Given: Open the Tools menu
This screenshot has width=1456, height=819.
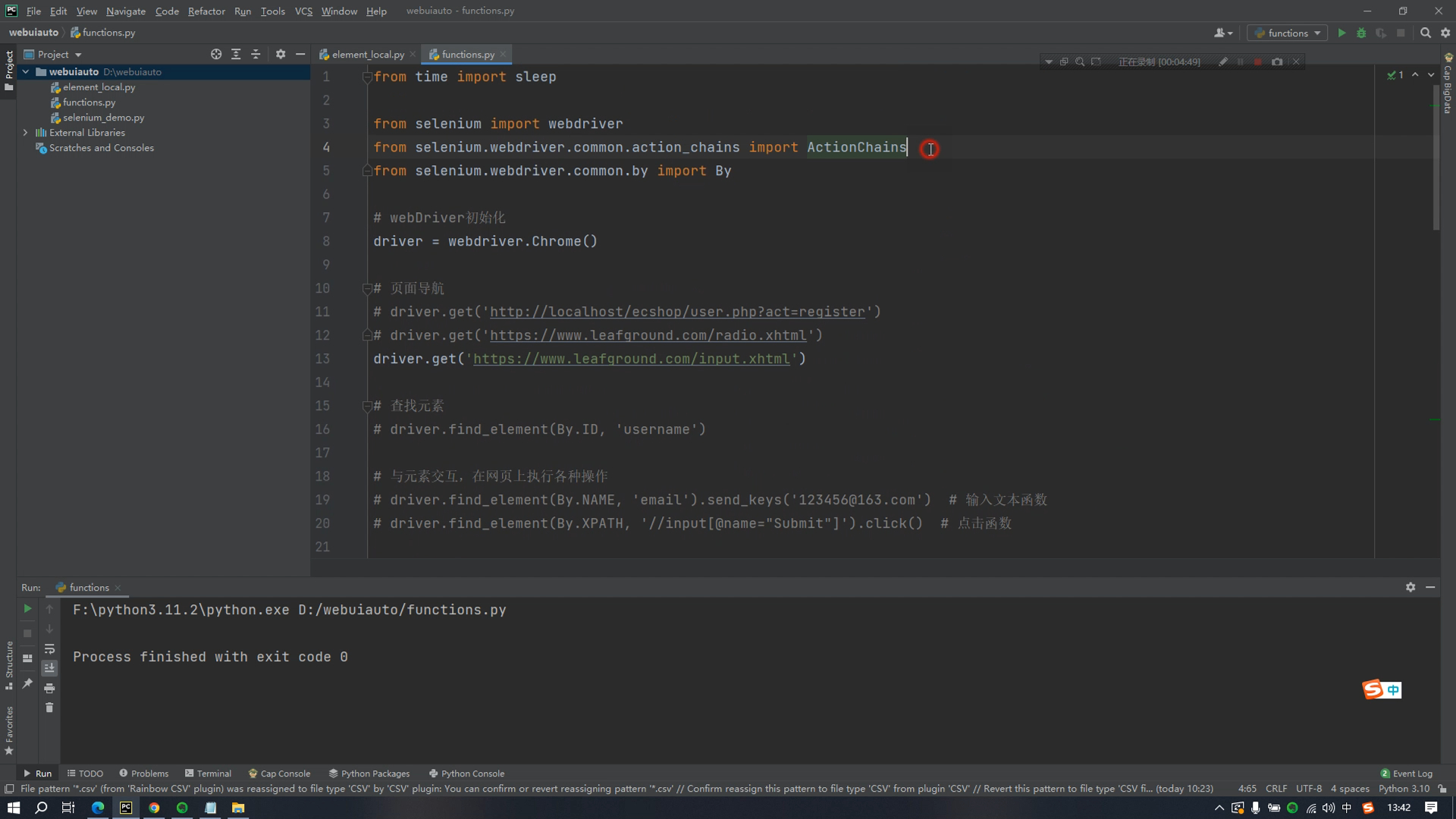Looking at the screenshot, I should (x=272, y=11).
